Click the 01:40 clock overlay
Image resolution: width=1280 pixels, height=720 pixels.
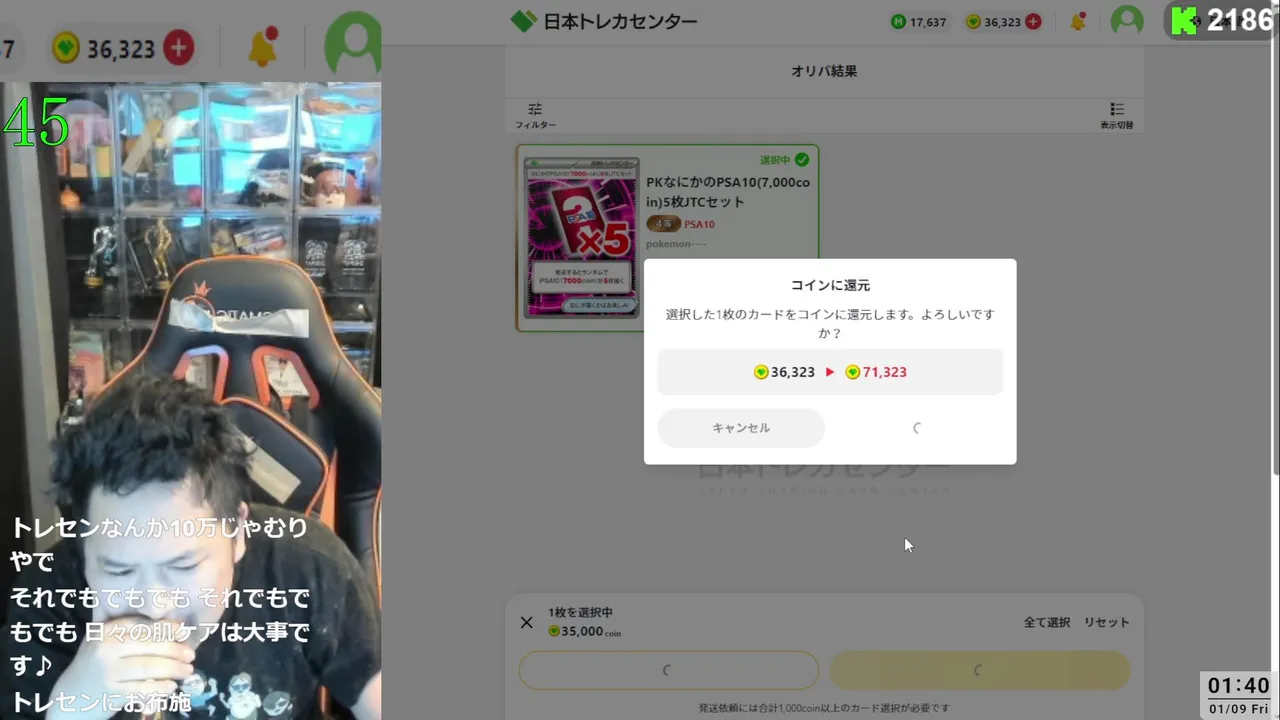pyautogui.click(x=1238, y=685)
